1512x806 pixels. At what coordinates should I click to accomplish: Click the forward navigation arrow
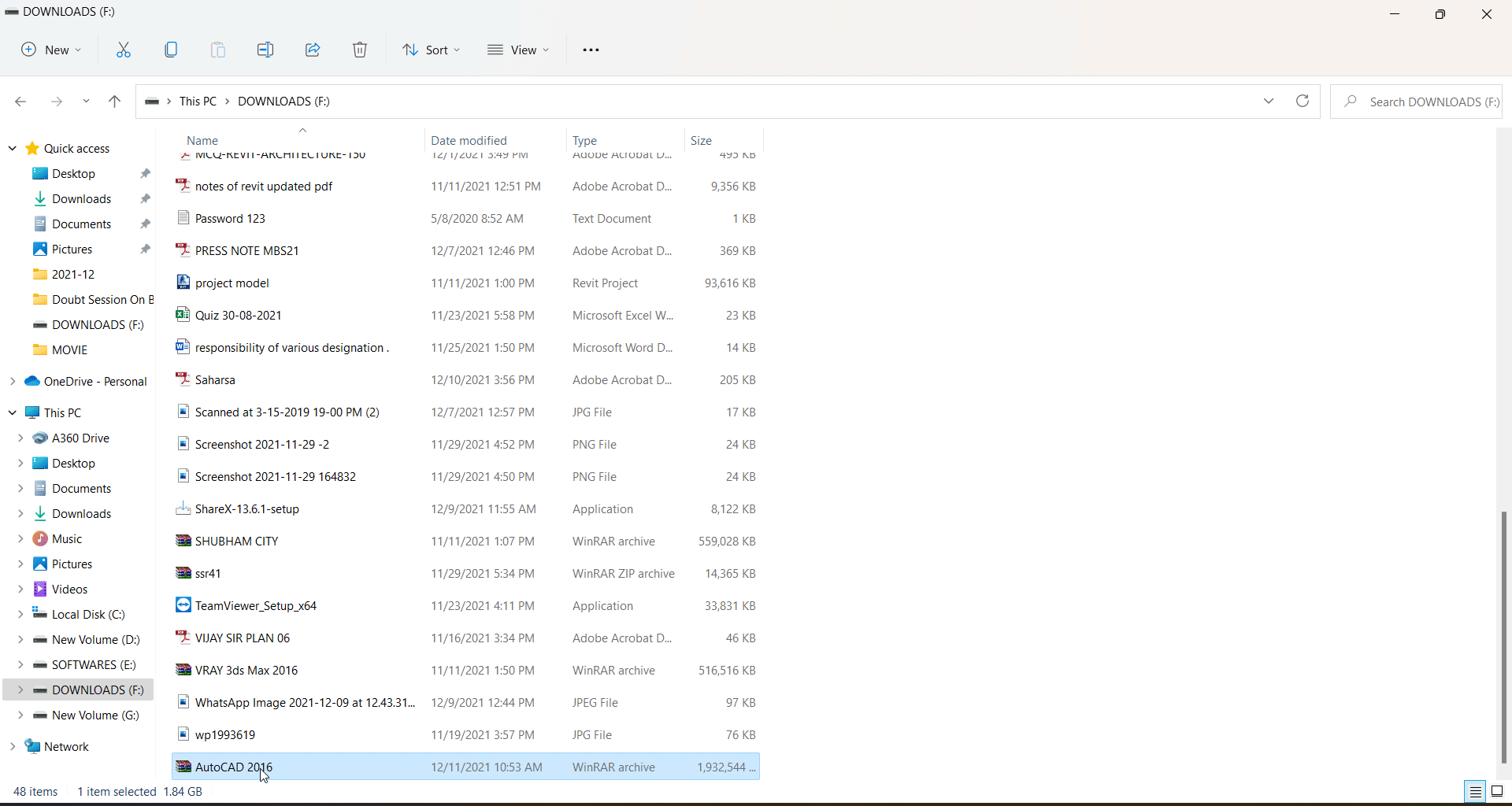pos(57,102)
